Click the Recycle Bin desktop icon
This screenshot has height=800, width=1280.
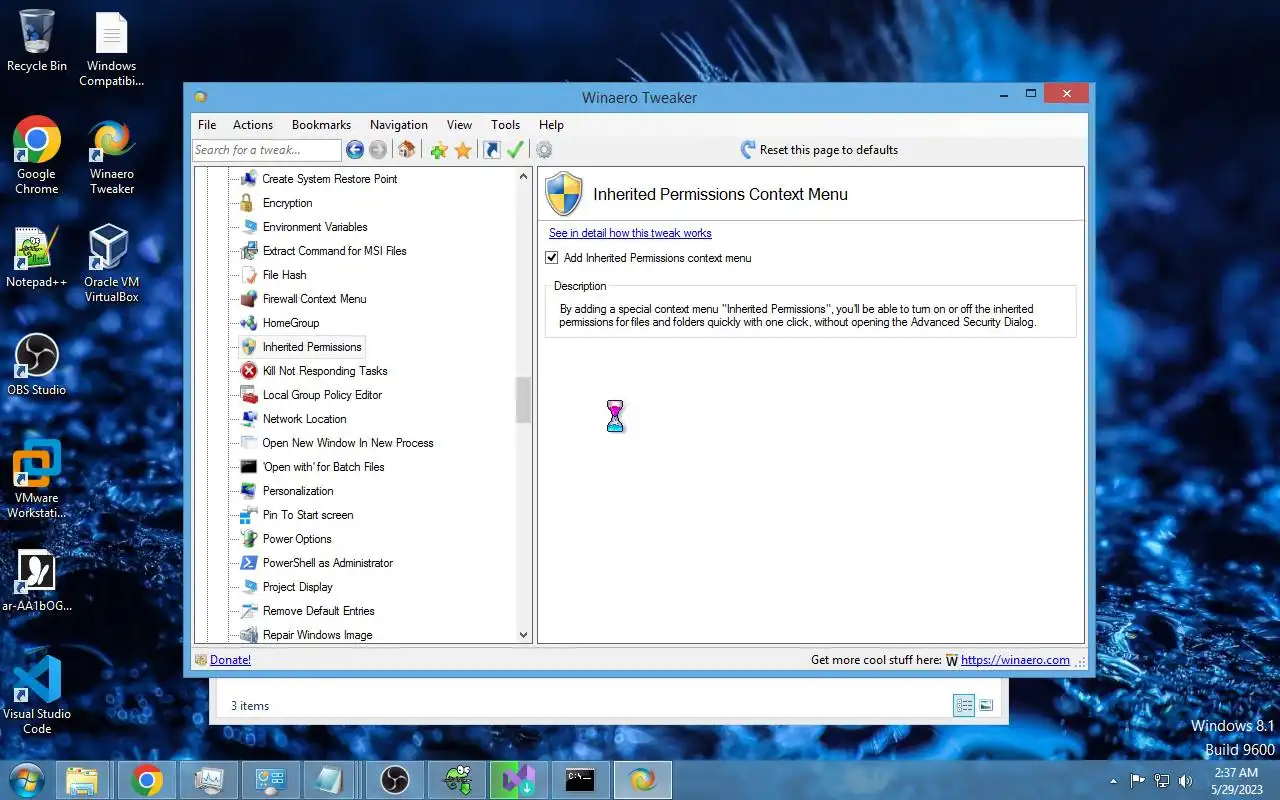[37, 41]
